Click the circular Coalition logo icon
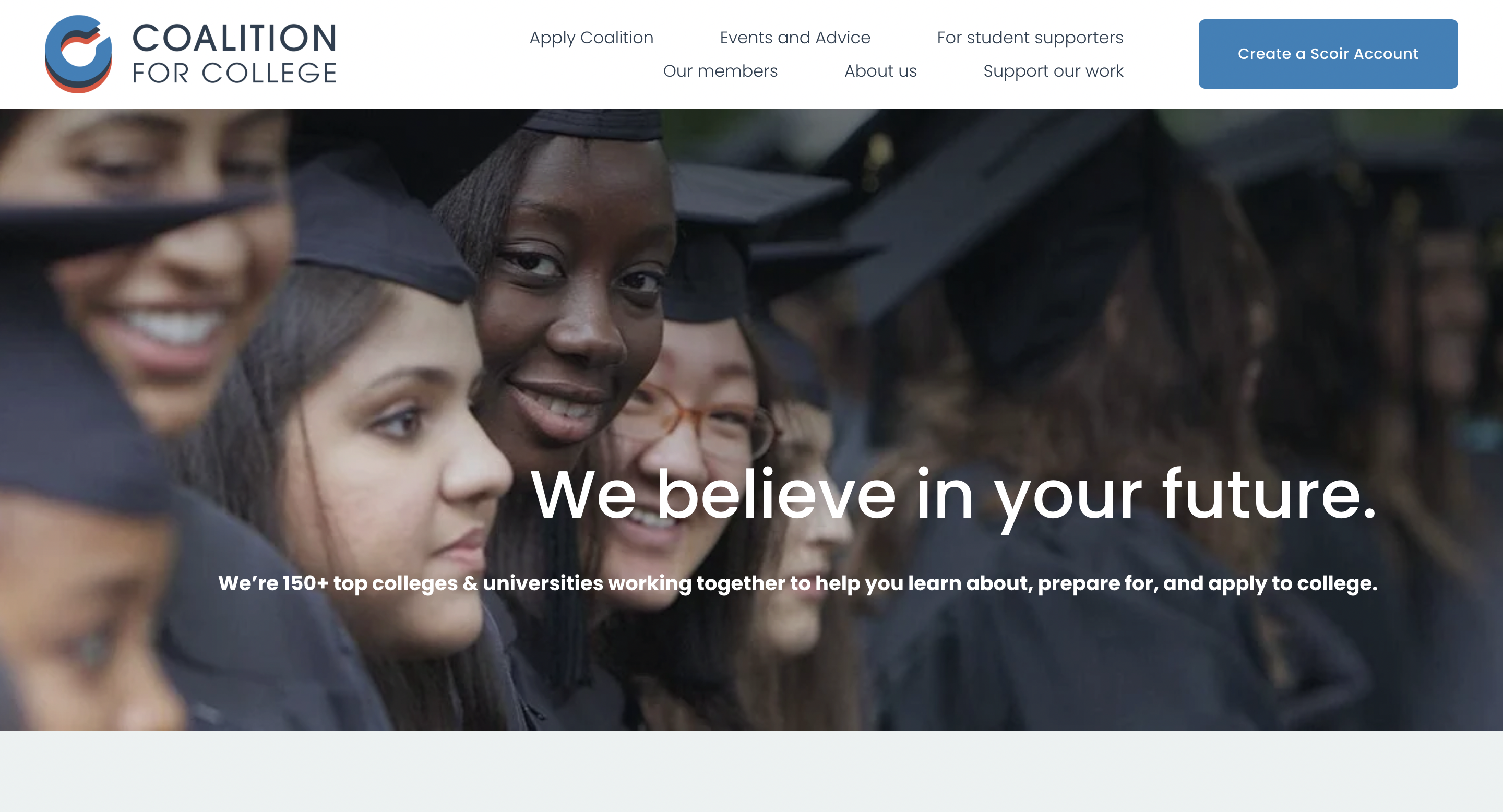Viewport: 1503px width, 812px height. (78, 54)
